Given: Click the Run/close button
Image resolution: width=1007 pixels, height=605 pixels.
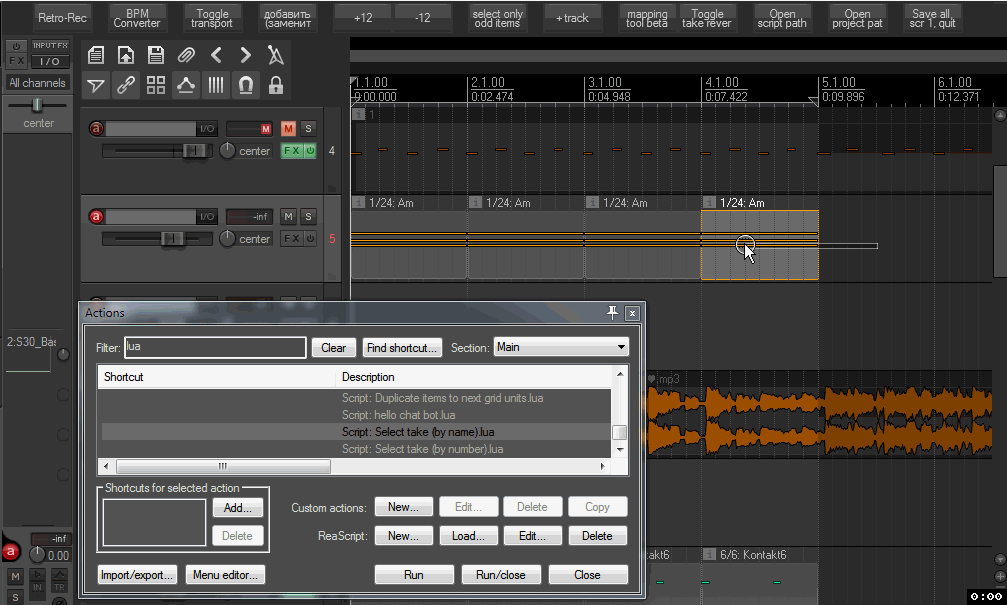Looking at the screenshot, I should point(501,575).
